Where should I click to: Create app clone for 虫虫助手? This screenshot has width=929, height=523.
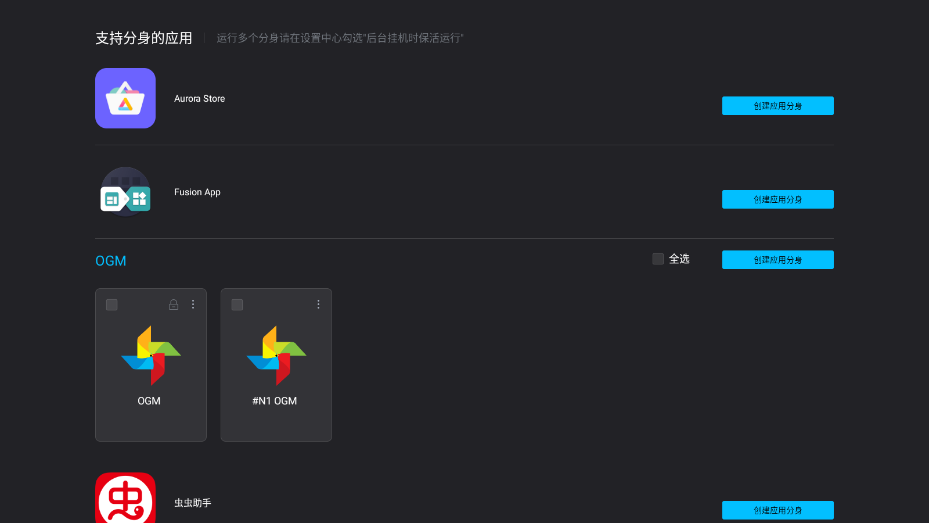pyautogui.click(x=777, y=510)
